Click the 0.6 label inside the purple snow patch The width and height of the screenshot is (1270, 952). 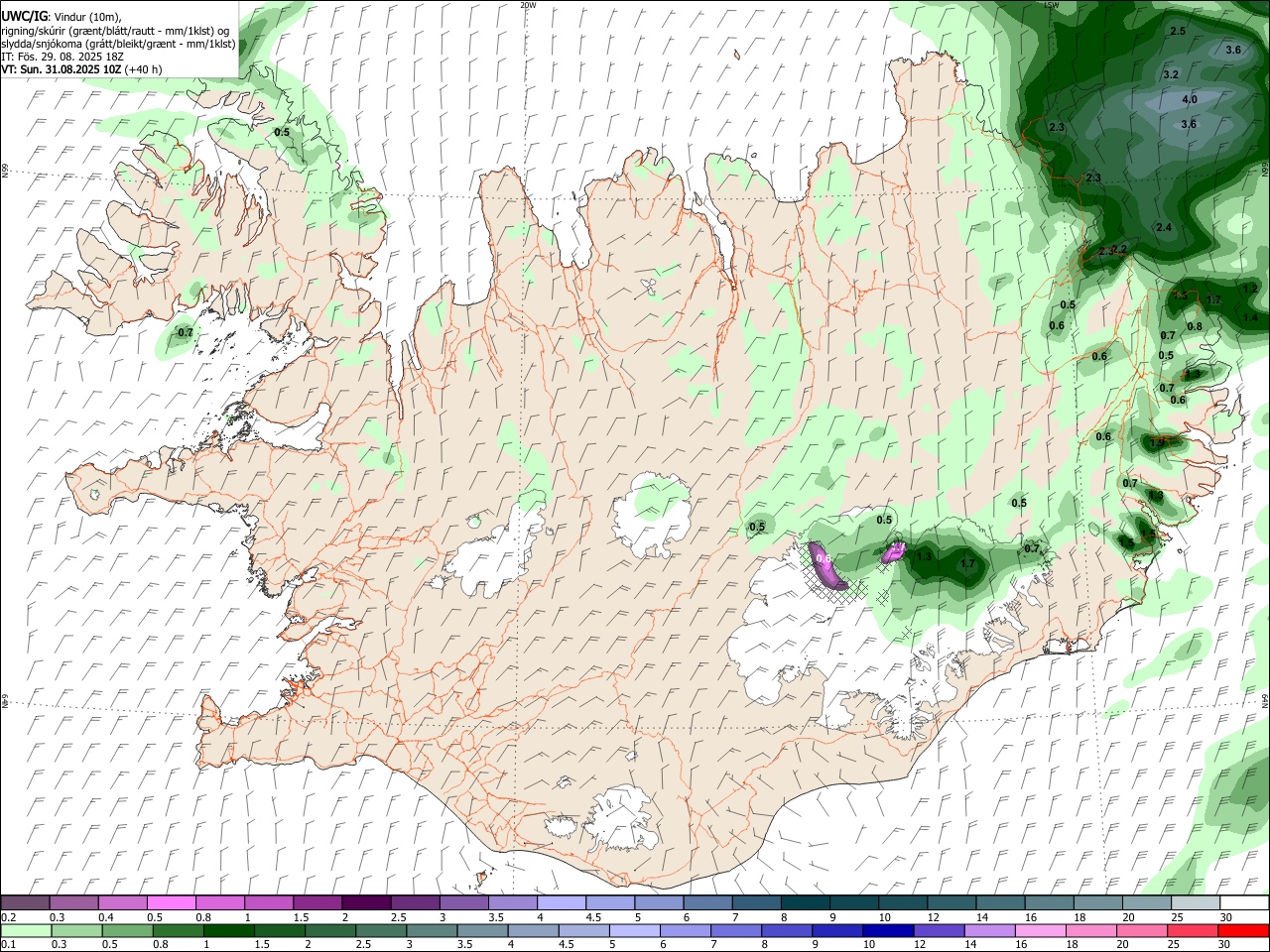[x=823, y=558]
